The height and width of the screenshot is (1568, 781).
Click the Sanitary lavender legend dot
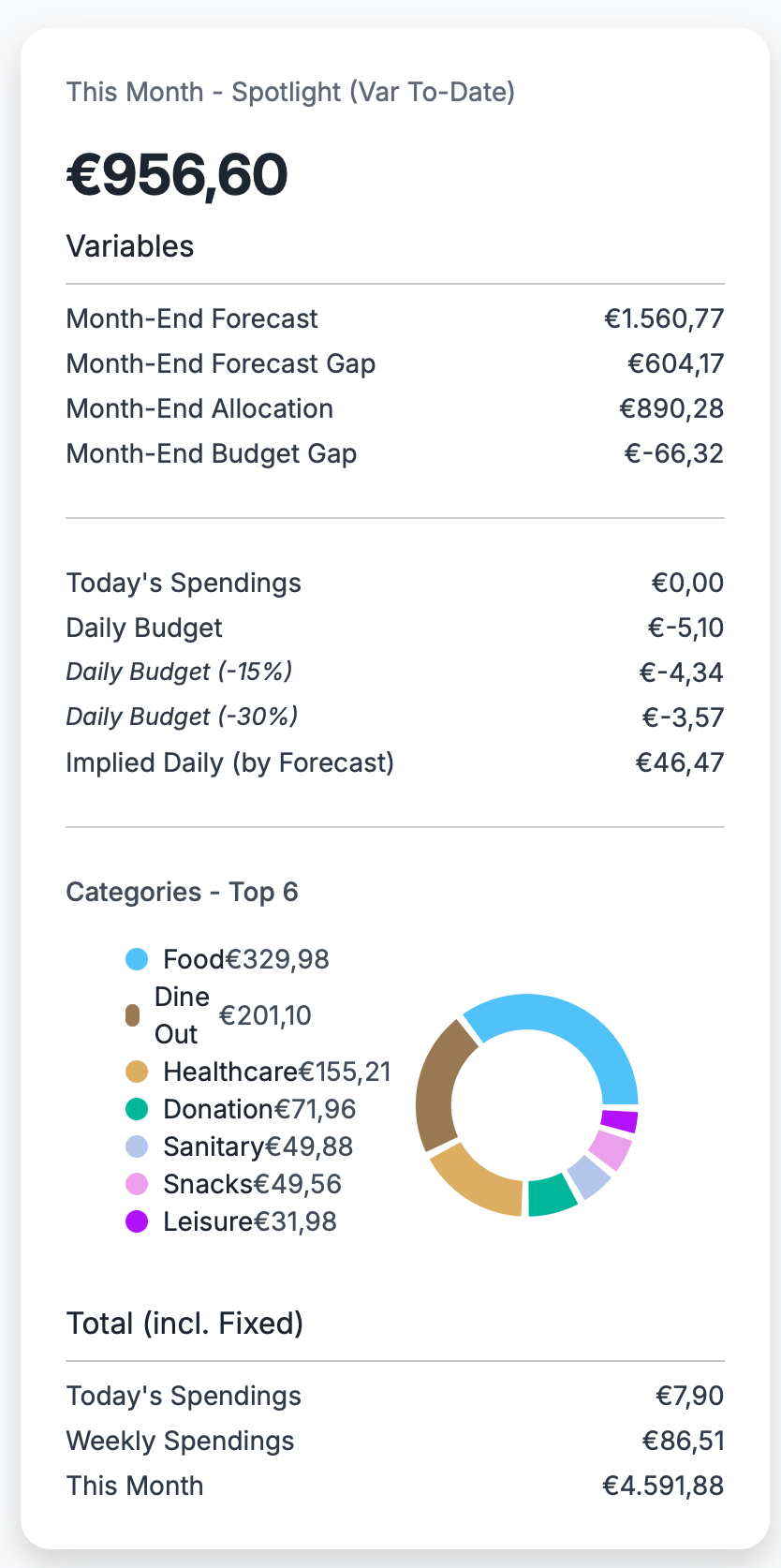click(137, 1146)
